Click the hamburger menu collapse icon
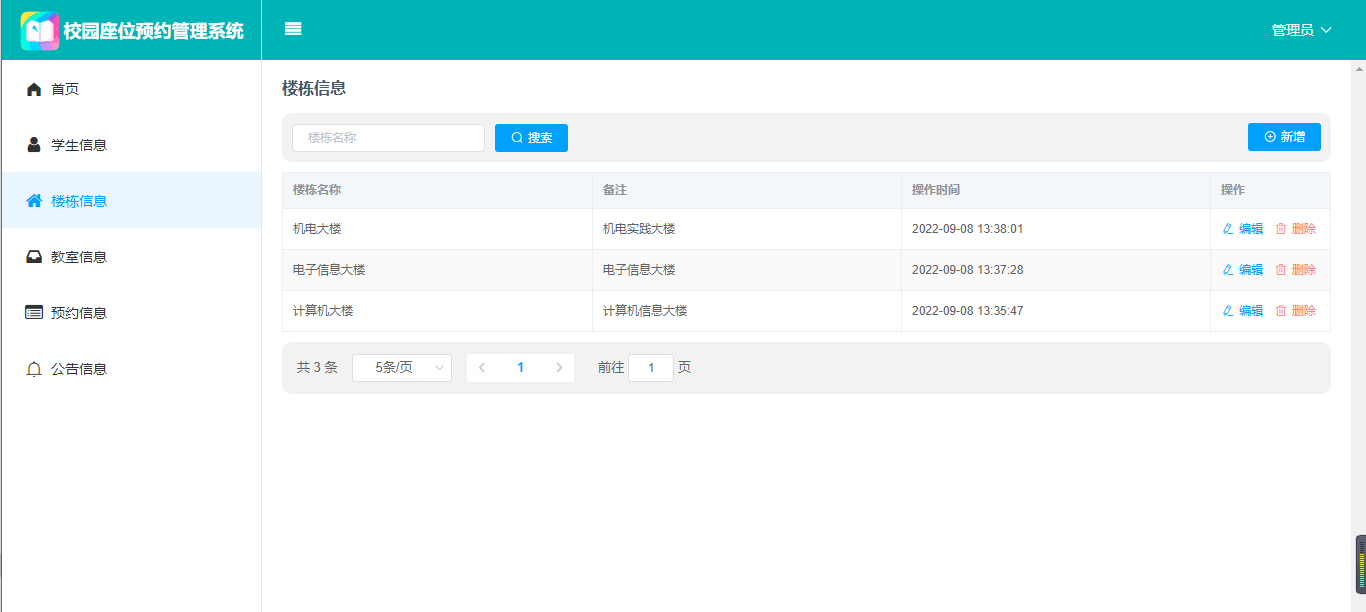Image resolution: width=1366 pixels, height=612 pixels. click(x=293, y=29)
